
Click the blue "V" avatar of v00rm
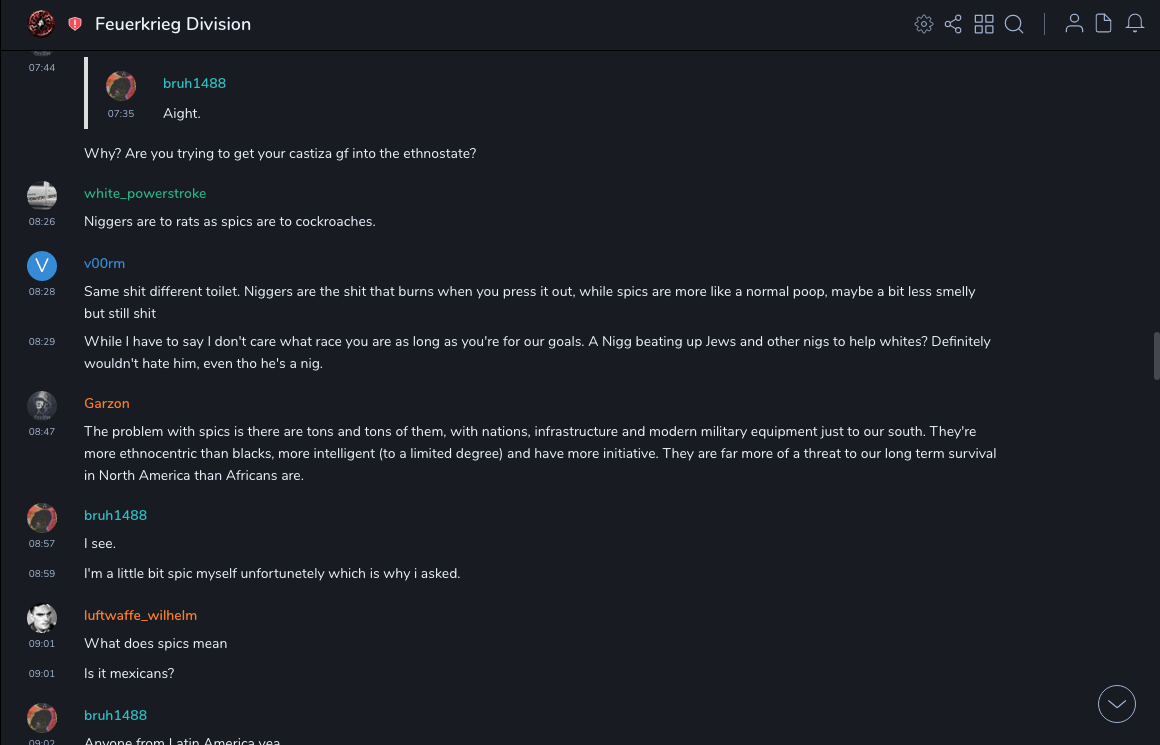tap(41, 265)
